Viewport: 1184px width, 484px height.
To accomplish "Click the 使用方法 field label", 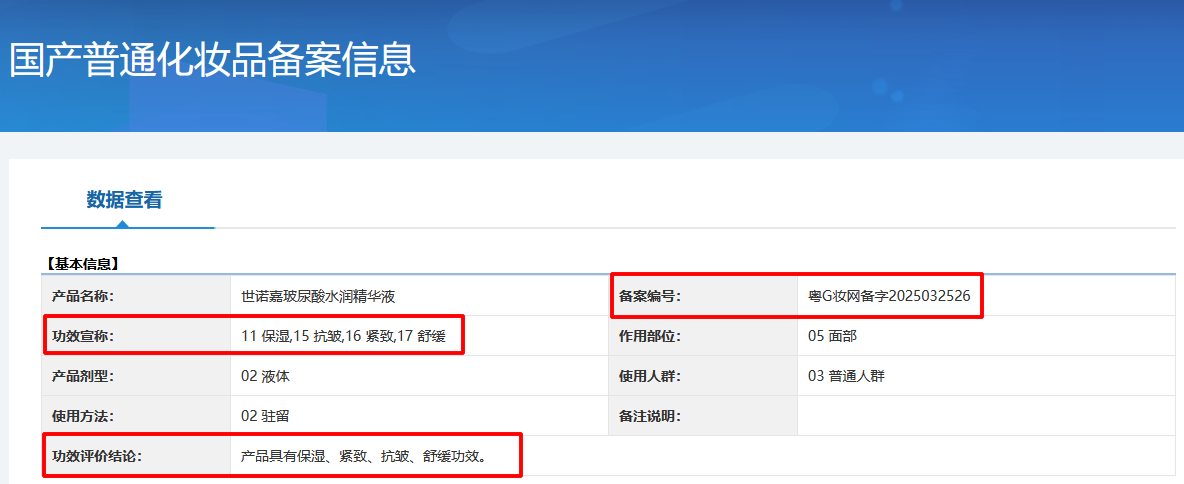I will click(x=83, y=416).
